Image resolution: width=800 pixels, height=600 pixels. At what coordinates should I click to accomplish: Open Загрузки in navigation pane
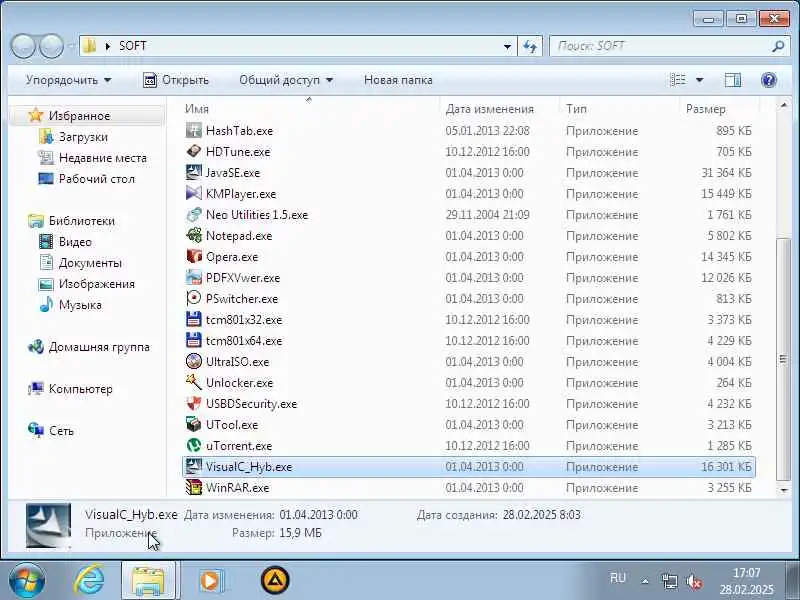pyautogui.click(x=83, y=137)
